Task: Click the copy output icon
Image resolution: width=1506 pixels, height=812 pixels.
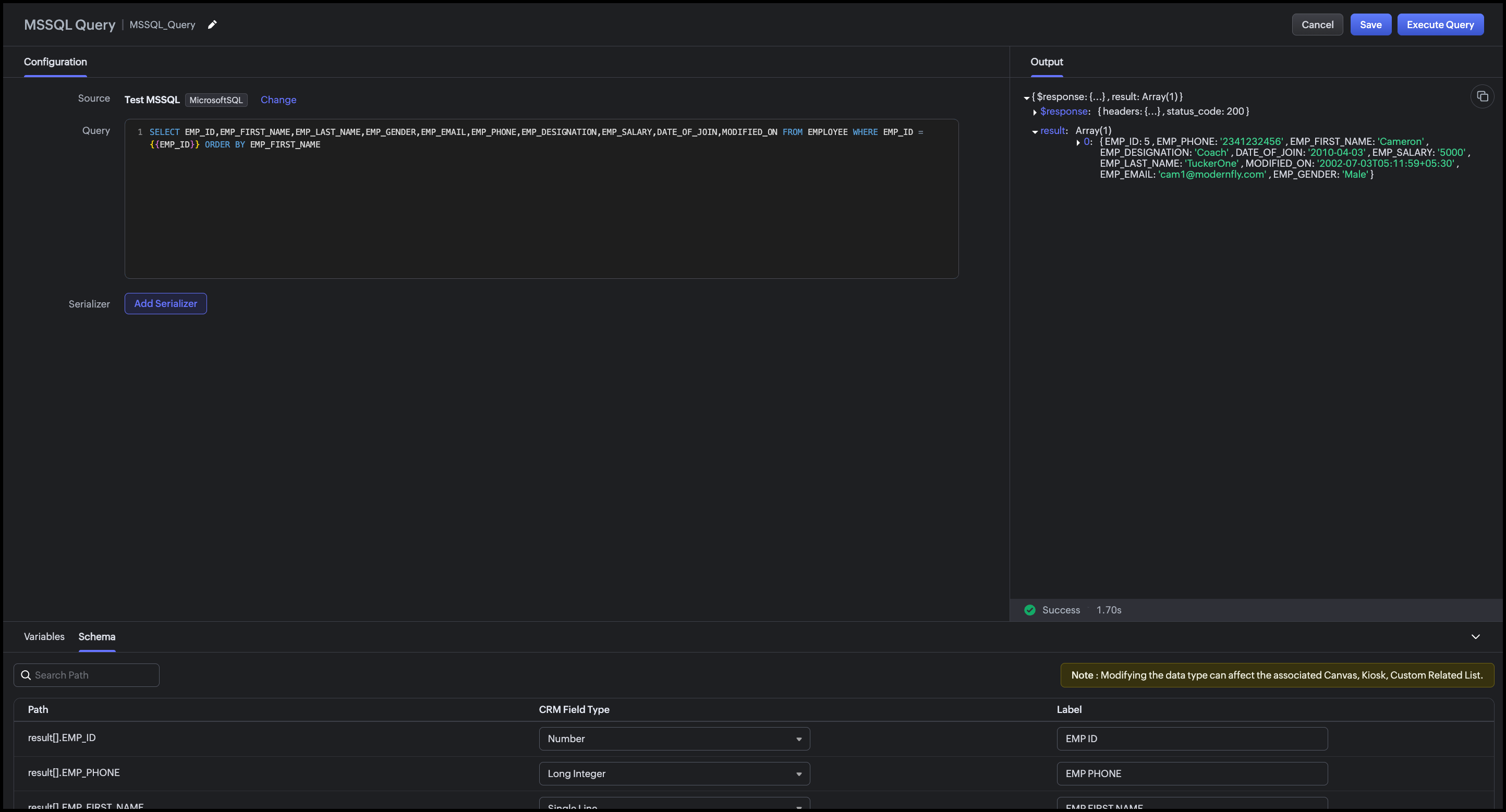Action: 1482,96
